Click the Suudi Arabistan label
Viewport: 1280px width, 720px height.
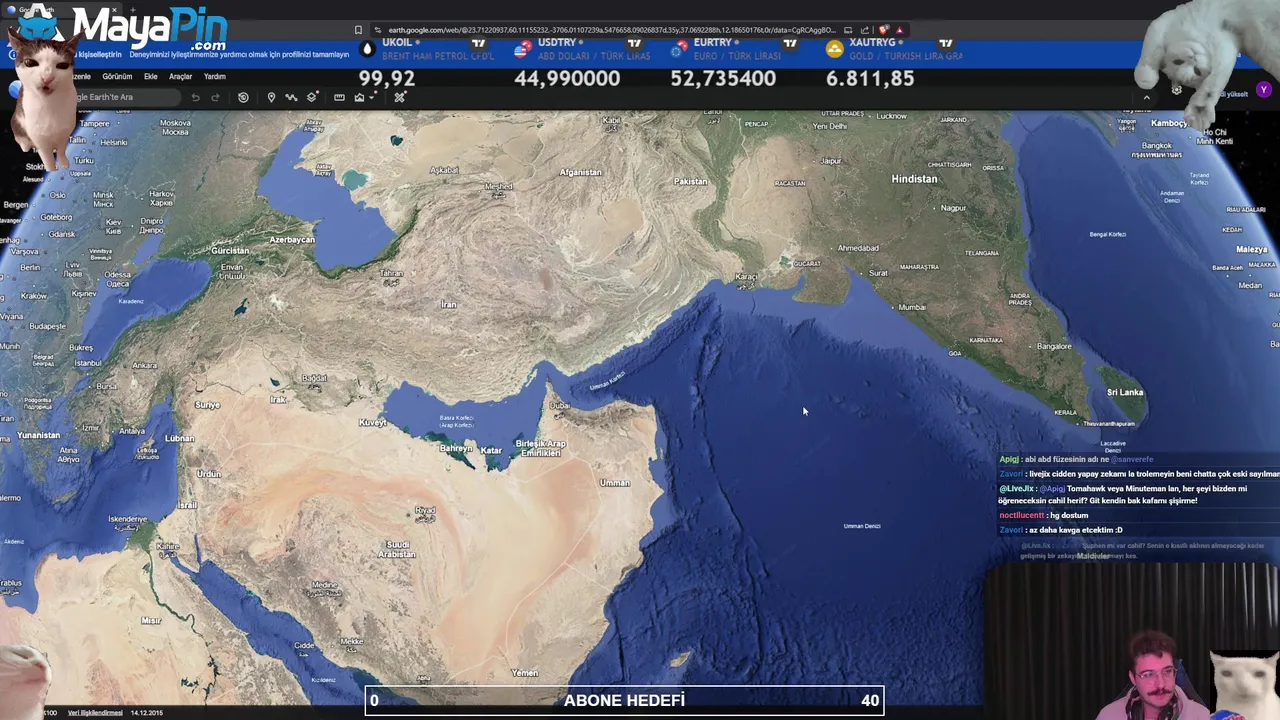tap(397, 549)
